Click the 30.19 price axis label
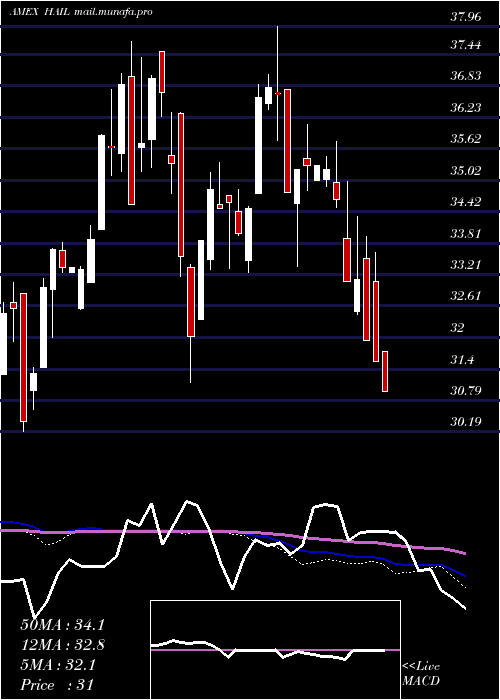Screen dimensions: 500x700 coord(465,422)
